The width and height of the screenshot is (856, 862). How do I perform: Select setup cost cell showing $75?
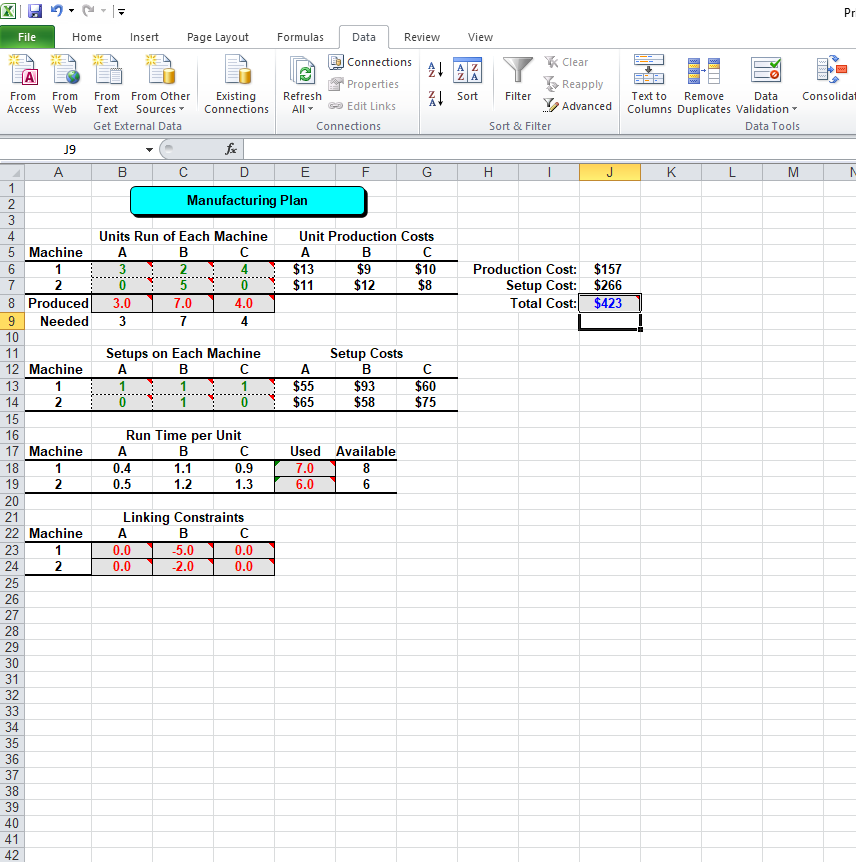(x=427, y=402)
